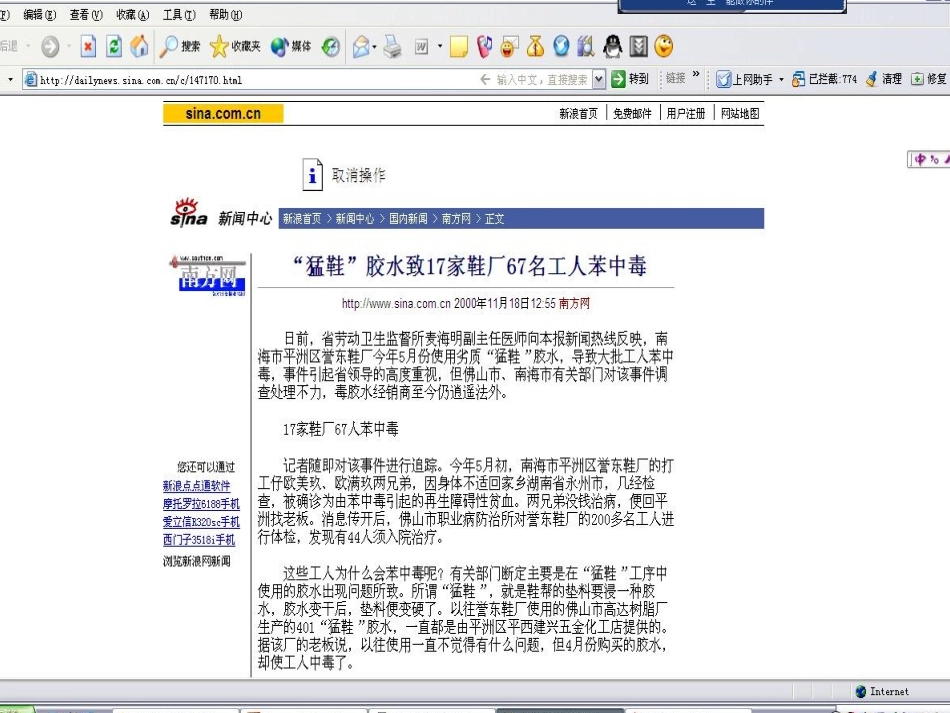The image size is (950, 713).
Task: Open the search box dropdown arrow
Action: click(x=599, y=79)
